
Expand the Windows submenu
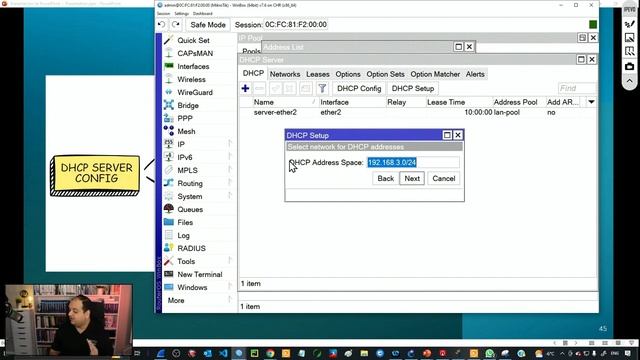[192, 288]
